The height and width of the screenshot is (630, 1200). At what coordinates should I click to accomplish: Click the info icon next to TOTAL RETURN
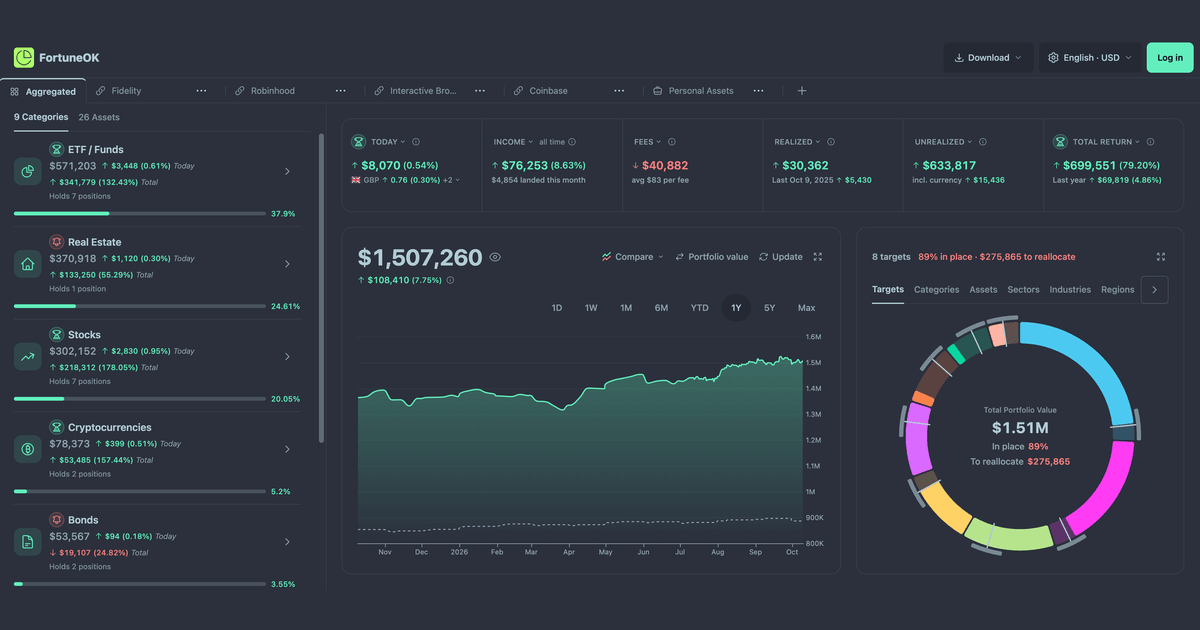point(1151,142)
